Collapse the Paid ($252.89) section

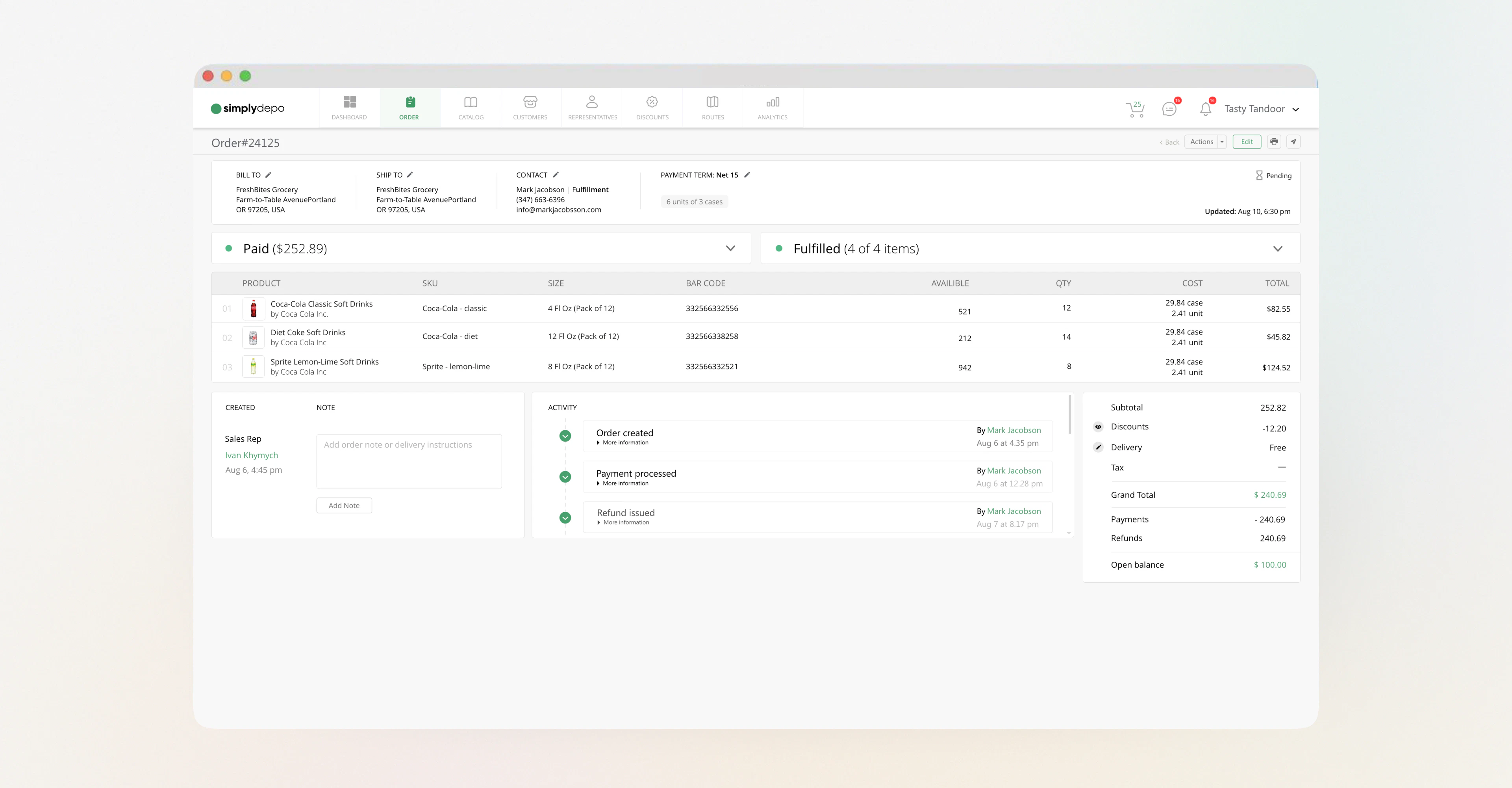coord(731,248)
